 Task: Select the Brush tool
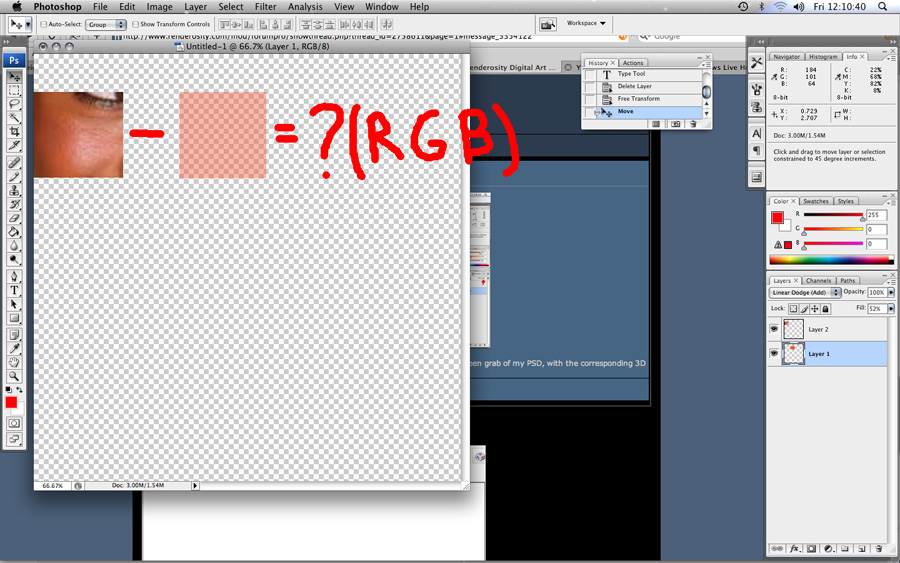click(x=14, y=177)
